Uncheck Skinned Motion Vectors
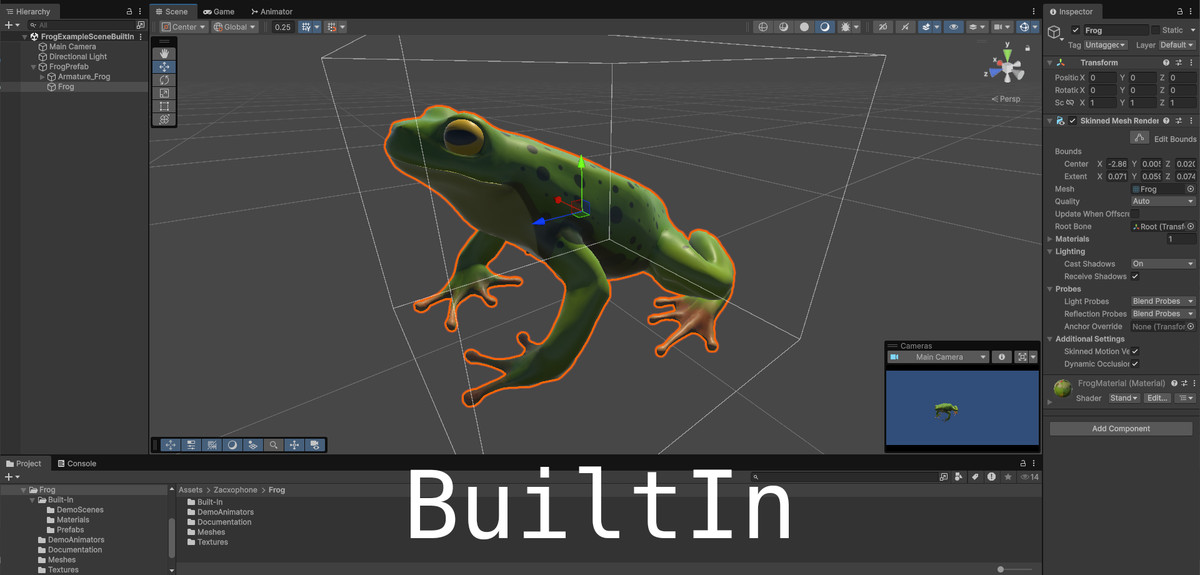This screenshot has height=575, width=1200. pyautogui.click(x=1135, y=351)
